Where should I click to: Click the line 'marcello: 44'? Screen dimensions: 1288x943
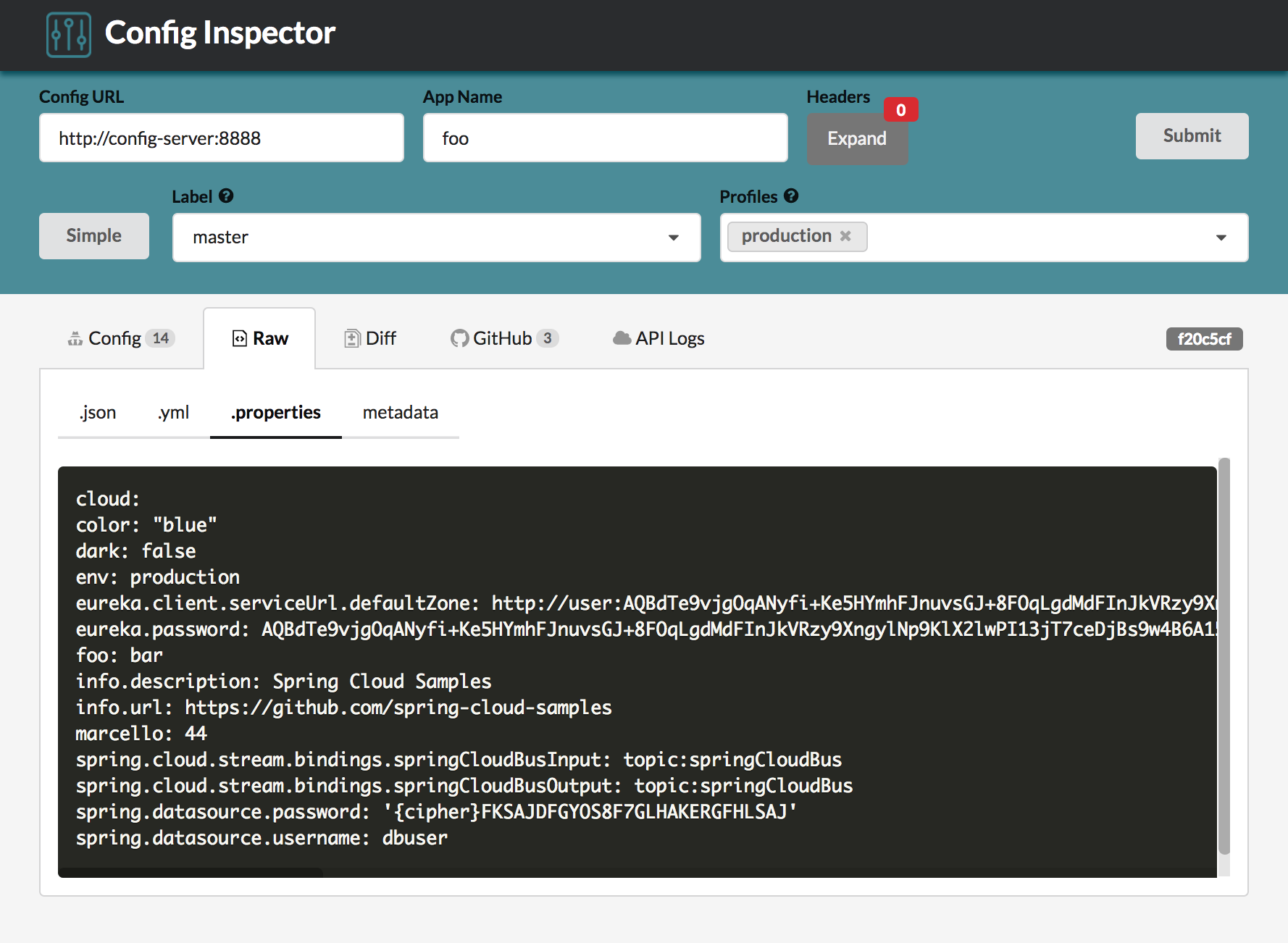coord(142,734)
